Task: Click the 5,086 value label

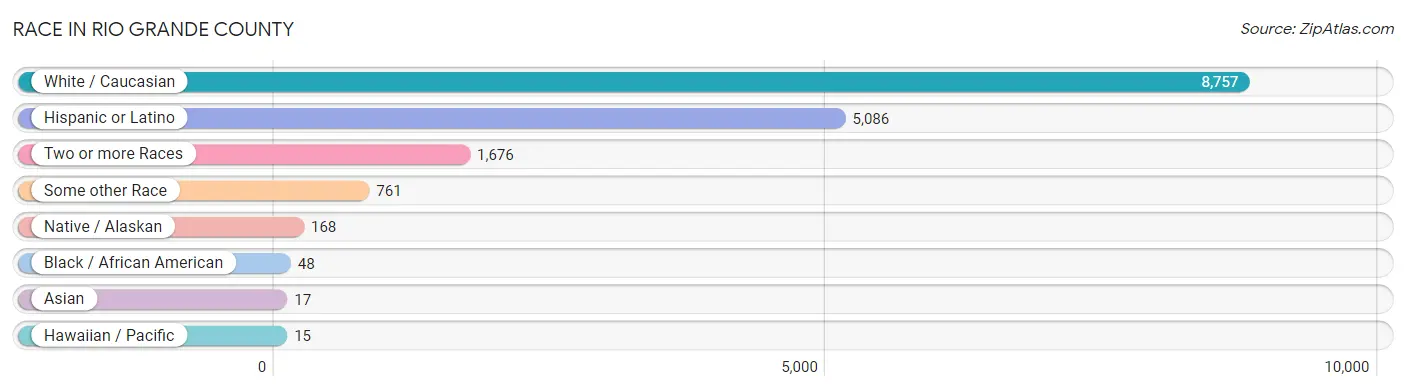Action: 871,119
